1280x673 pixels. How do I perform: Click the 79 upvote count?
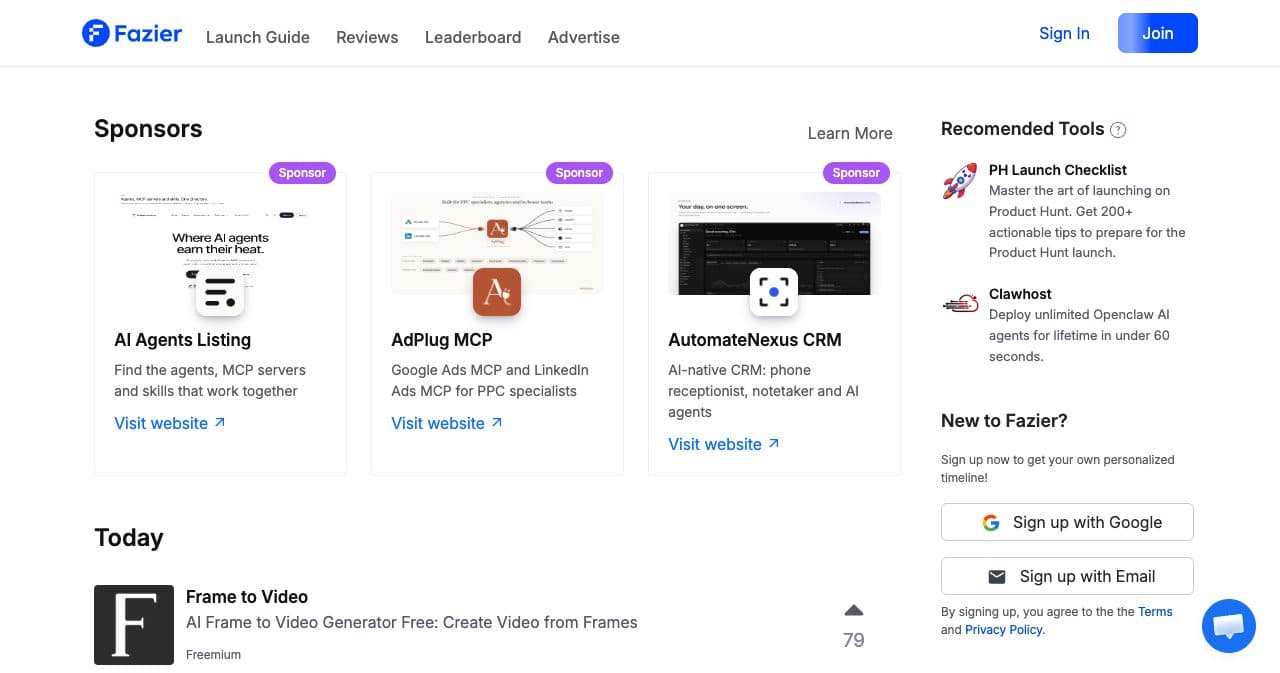853,640
